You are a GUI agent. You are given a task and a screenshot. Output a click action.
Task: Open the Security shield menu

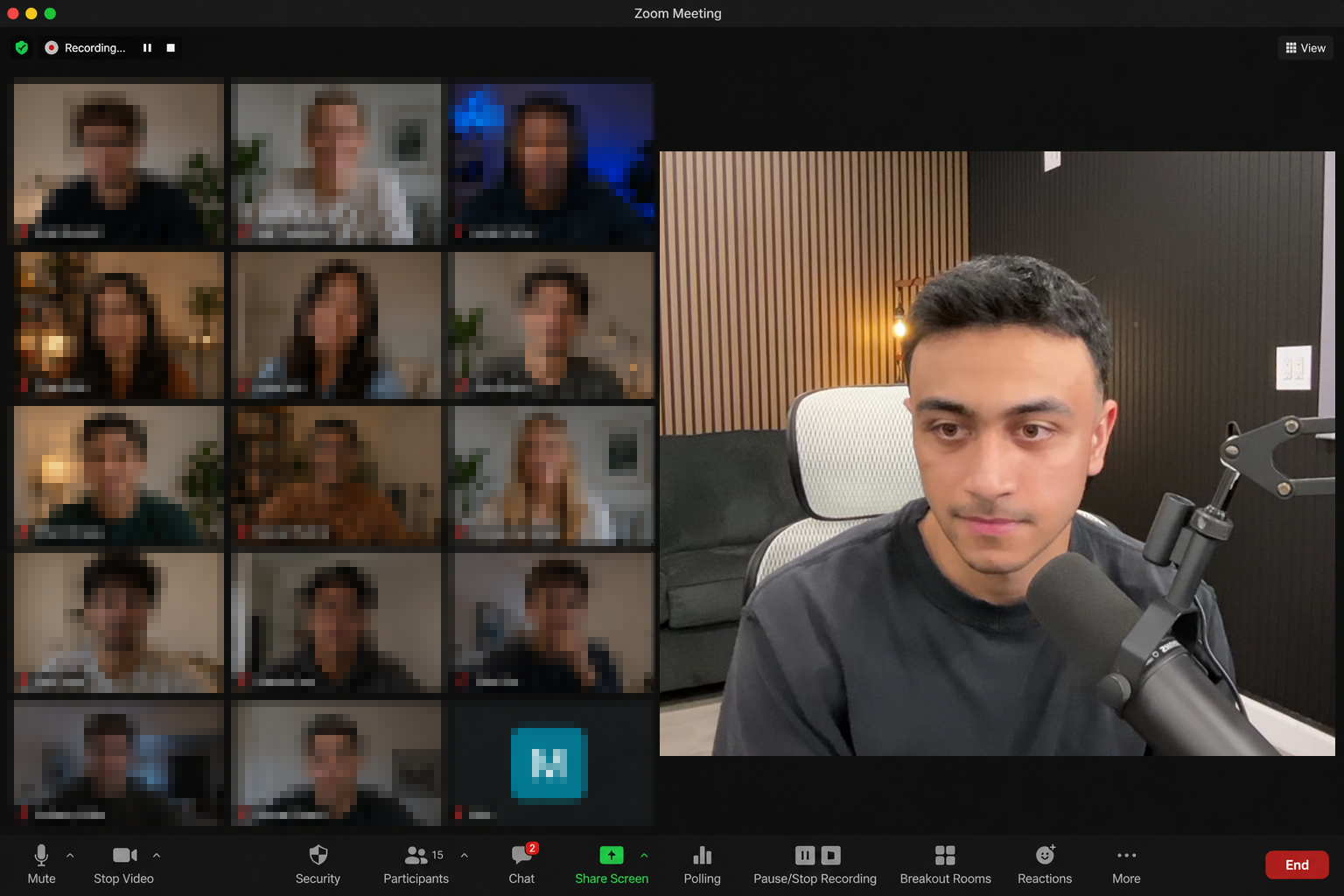tap(318, 864)
